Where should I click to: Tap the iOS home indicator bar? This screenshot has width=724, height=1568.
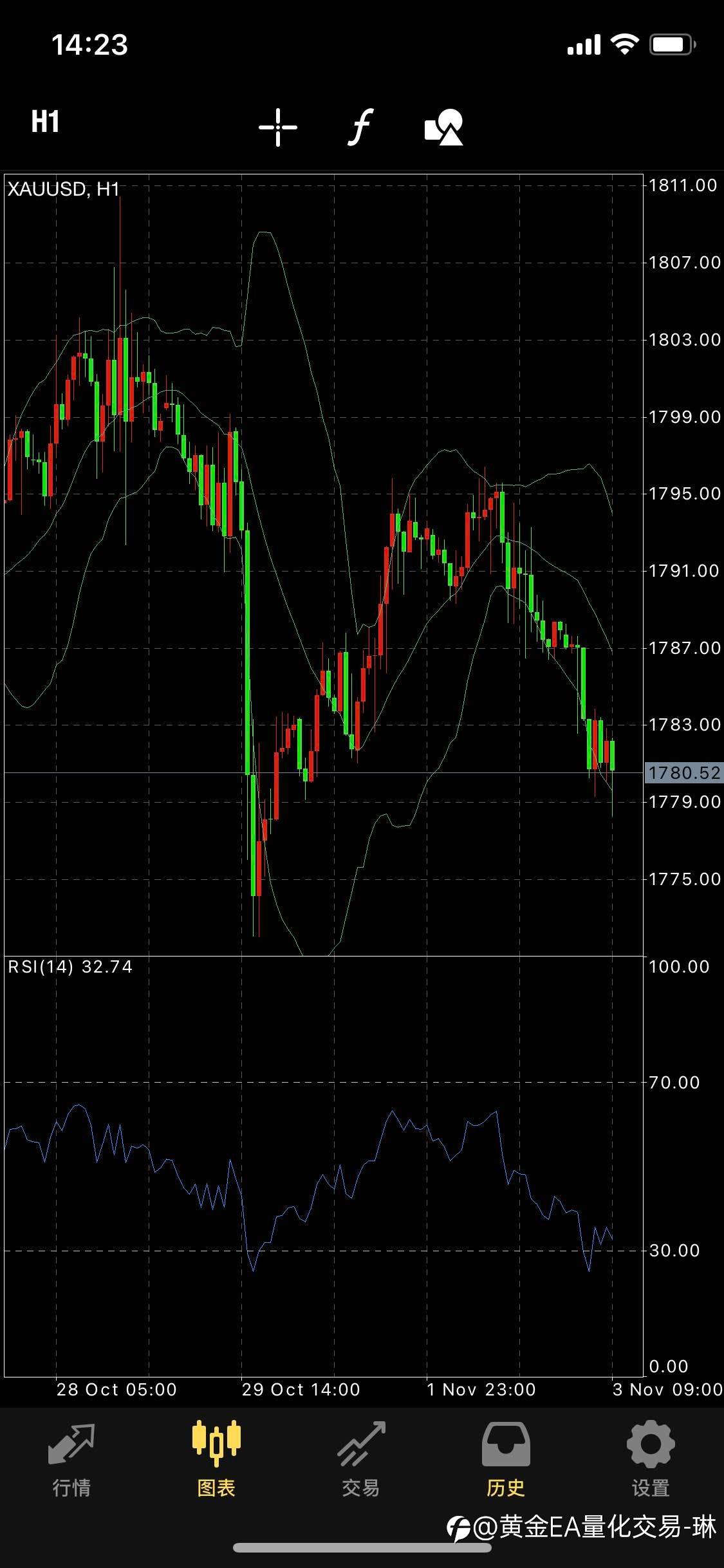pyautogui.click(x=362, y=1547)
